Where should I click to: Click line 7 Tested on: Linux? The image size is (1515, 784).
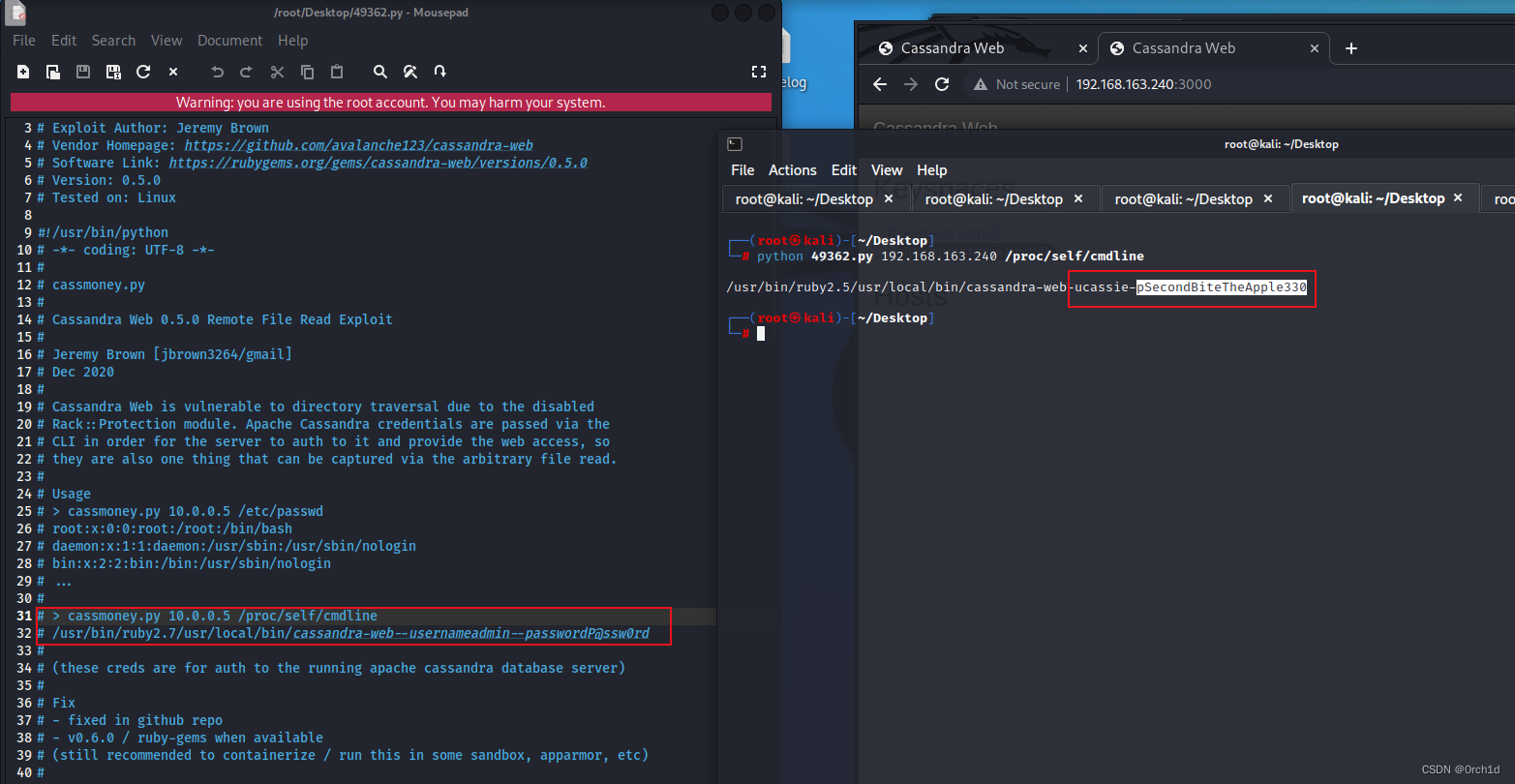tap(106, 197)
